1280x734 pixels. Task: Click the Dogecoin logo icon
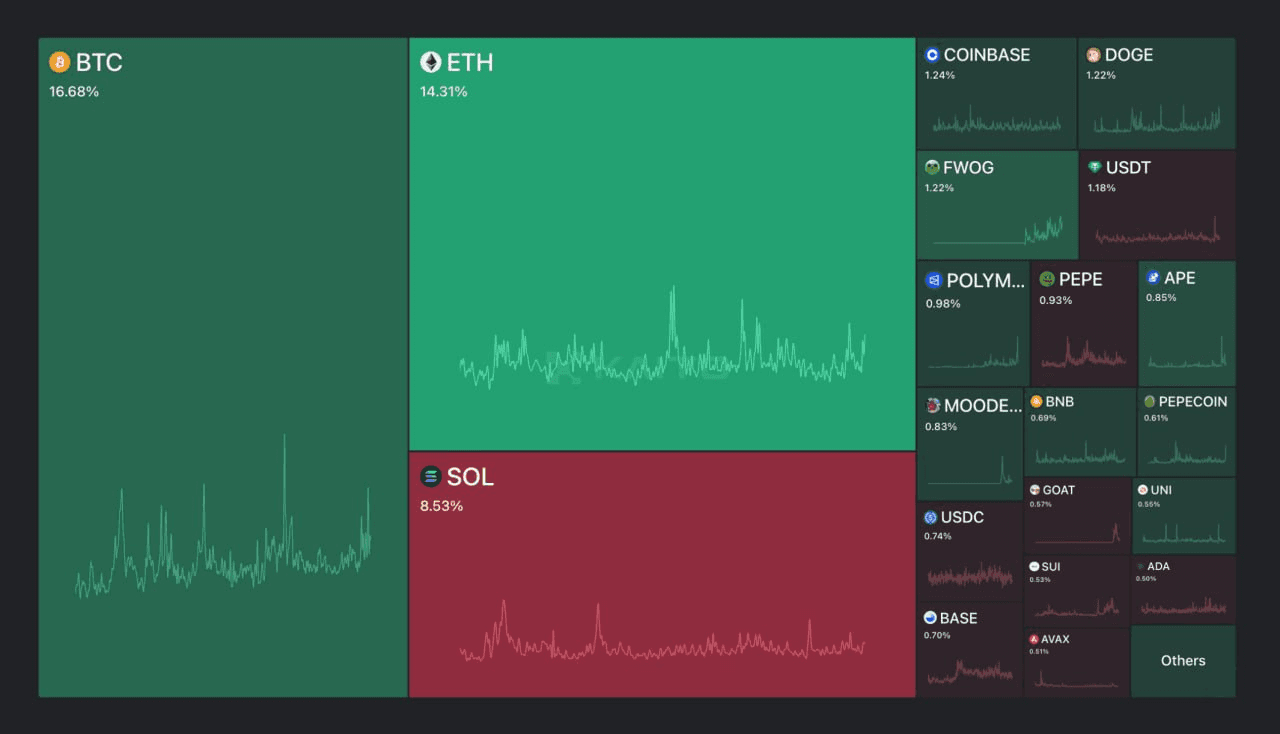pyautogui.click(x=1094, y=55)
